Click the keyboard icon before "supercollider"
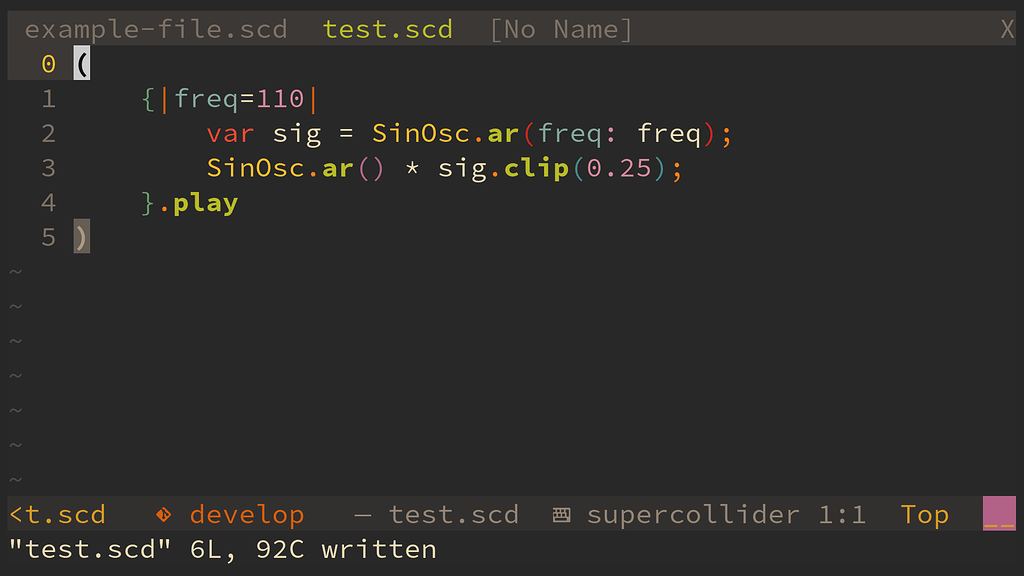The image size is (1024, 576). click(561, 514)
